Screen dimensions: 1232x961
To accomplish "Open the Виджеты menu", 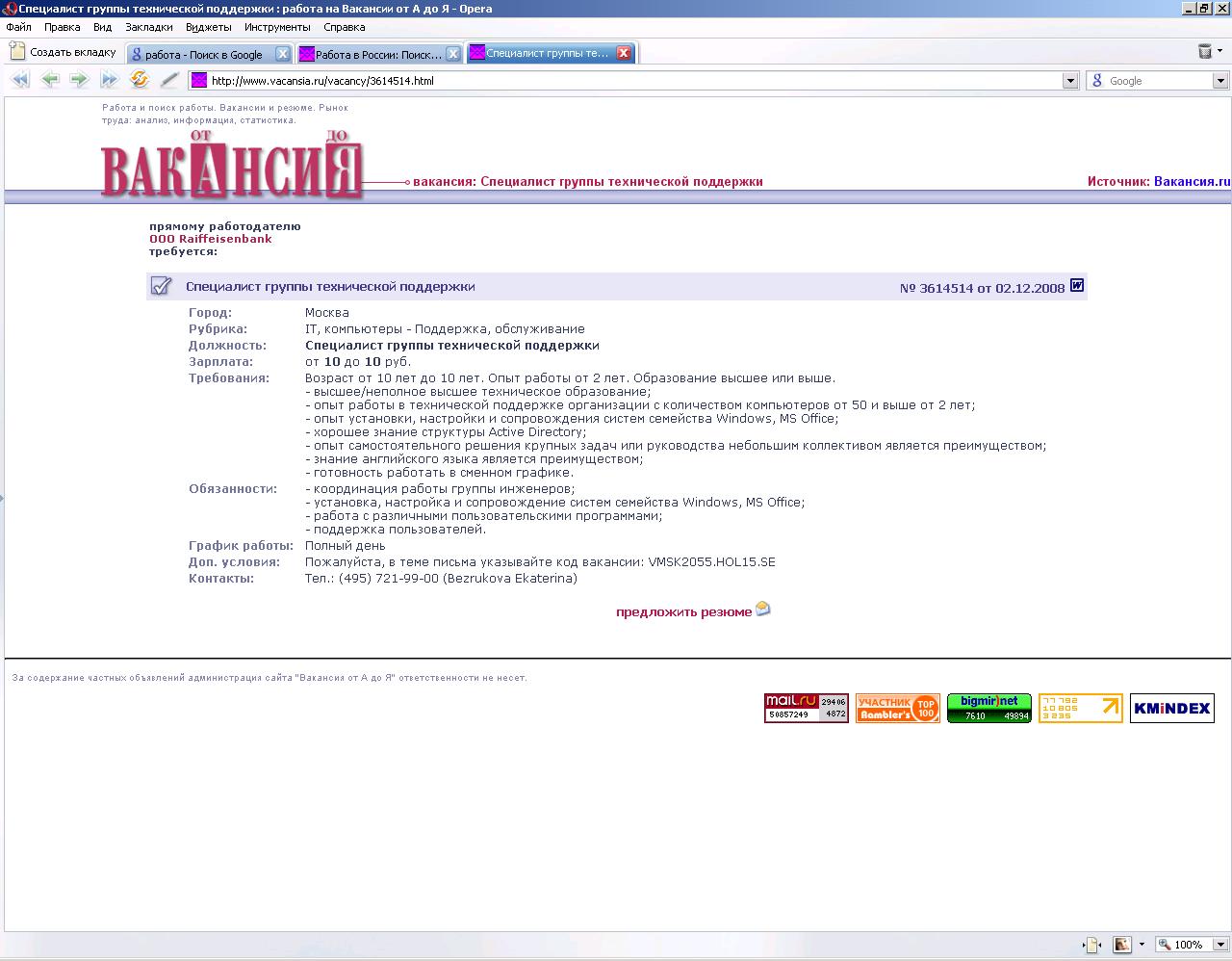I will tap(208, 27).
